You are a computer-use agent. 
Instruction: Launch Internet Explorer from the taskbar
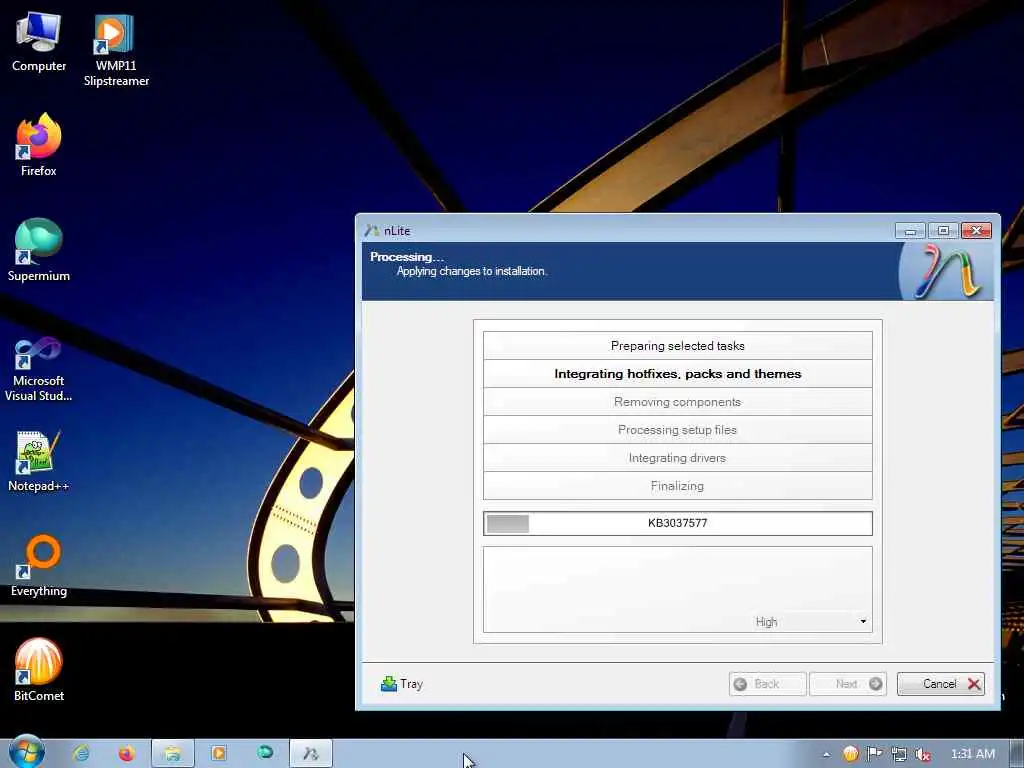81,754
